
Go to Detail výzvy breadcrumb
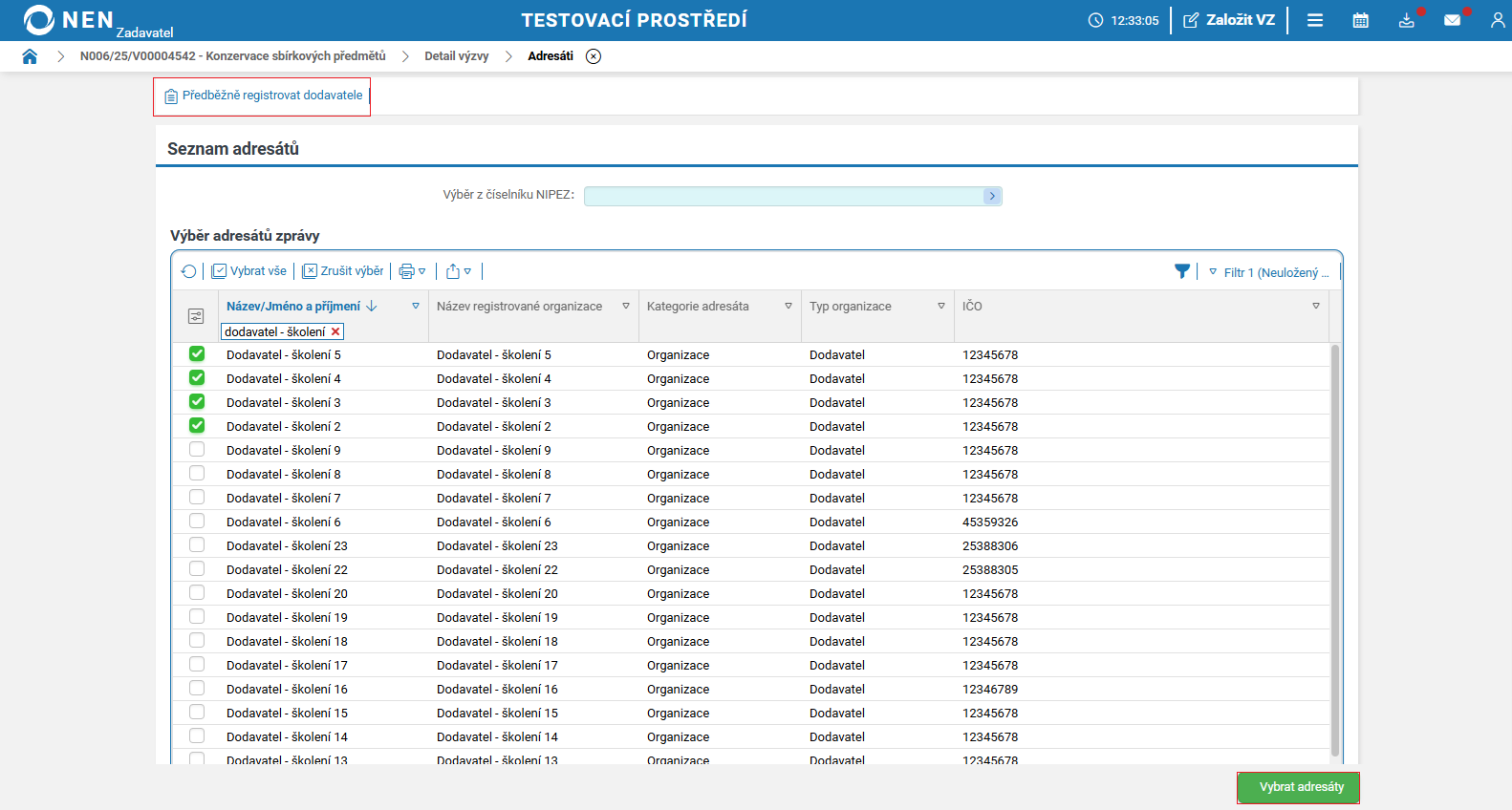click(456, 56)
